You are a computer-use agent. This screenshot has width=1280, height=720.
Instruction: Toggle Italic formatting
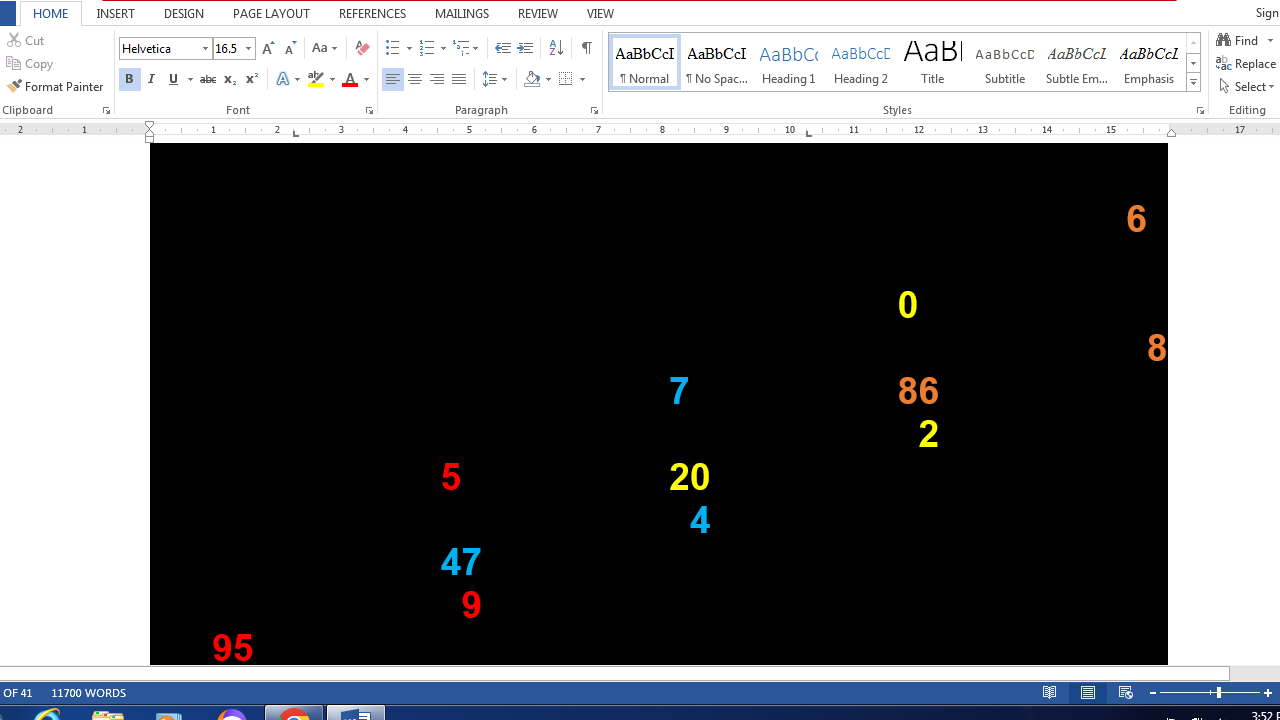pyautogui.click(x=151, y=79)
